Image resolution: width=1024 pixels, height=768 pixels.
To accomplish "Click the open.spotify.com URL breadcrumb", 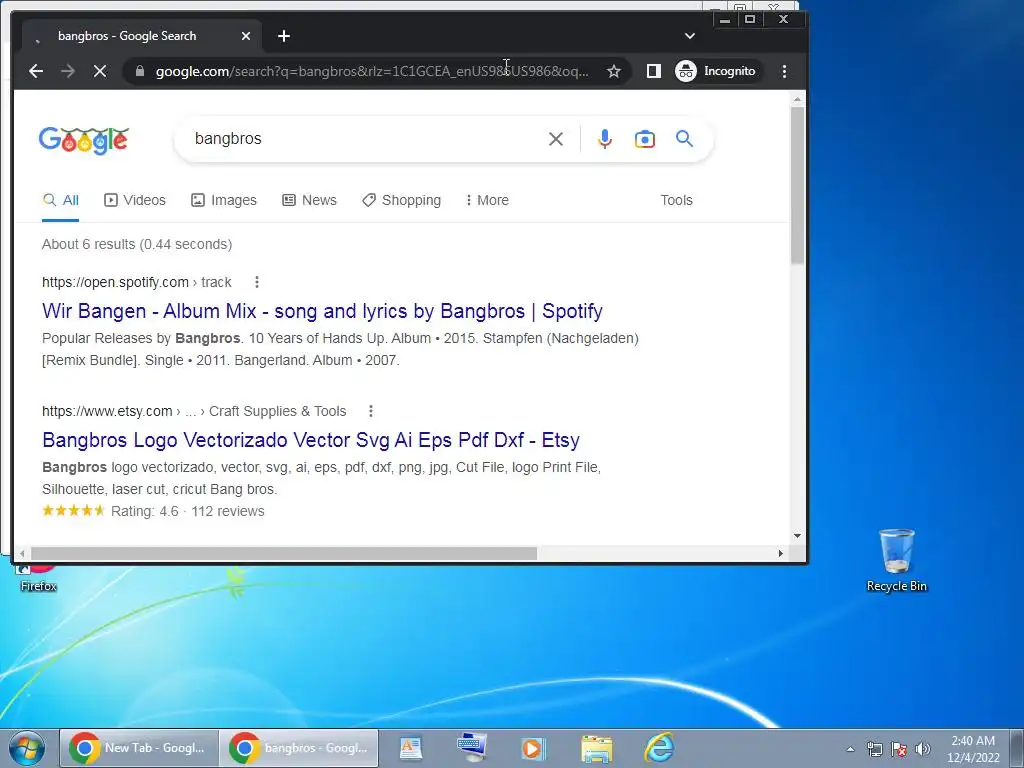I will click(136, 282).
